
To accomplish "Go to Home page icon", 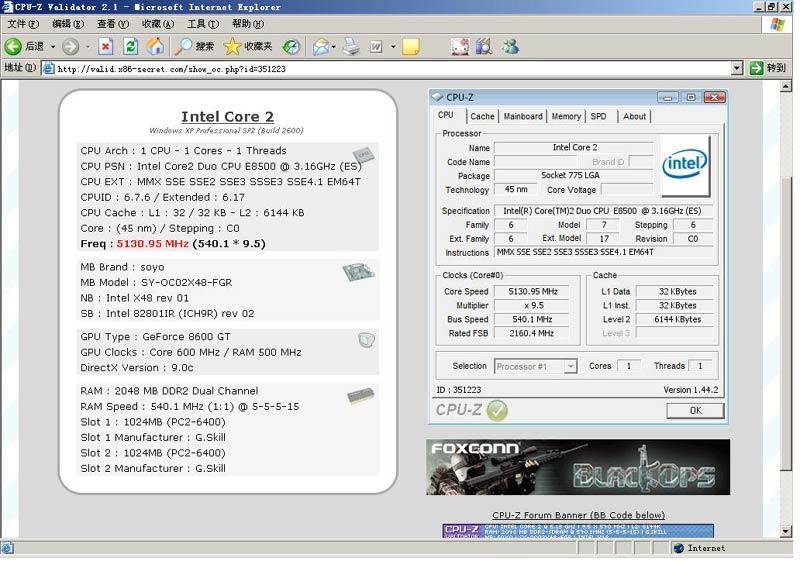I will 156,46.
